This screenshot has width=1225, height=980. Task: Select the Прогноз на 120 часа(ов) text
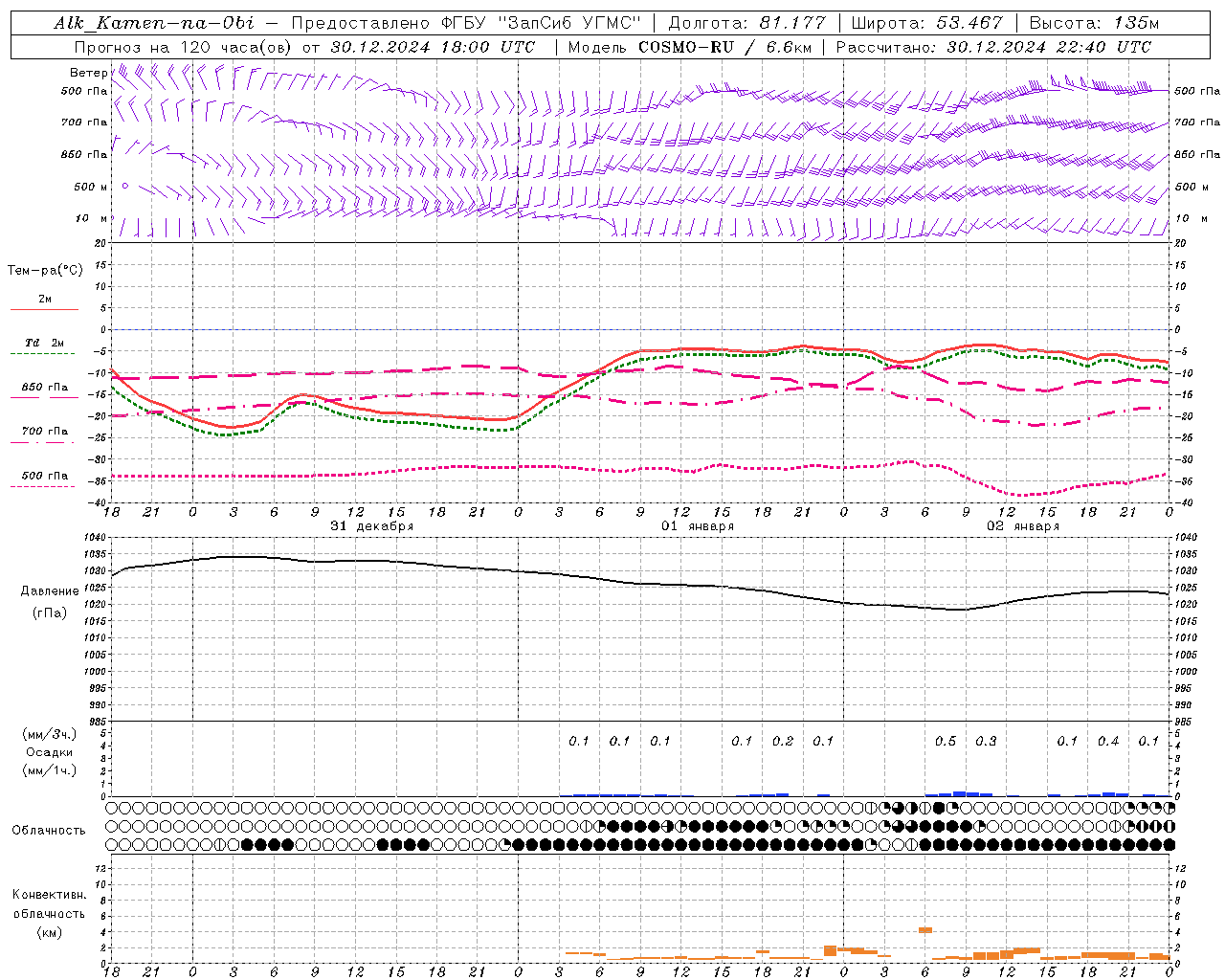185,47
